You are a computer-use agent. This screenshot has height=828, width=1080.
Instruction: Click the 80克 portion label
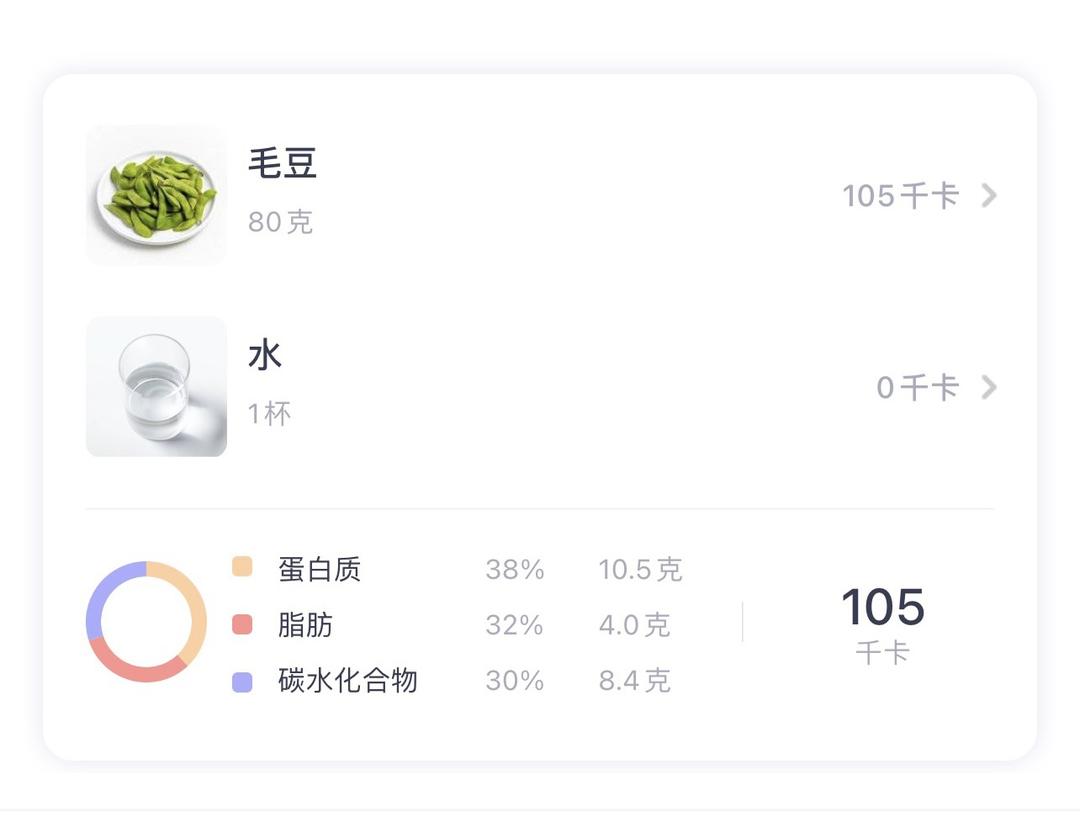click(280, 222)
